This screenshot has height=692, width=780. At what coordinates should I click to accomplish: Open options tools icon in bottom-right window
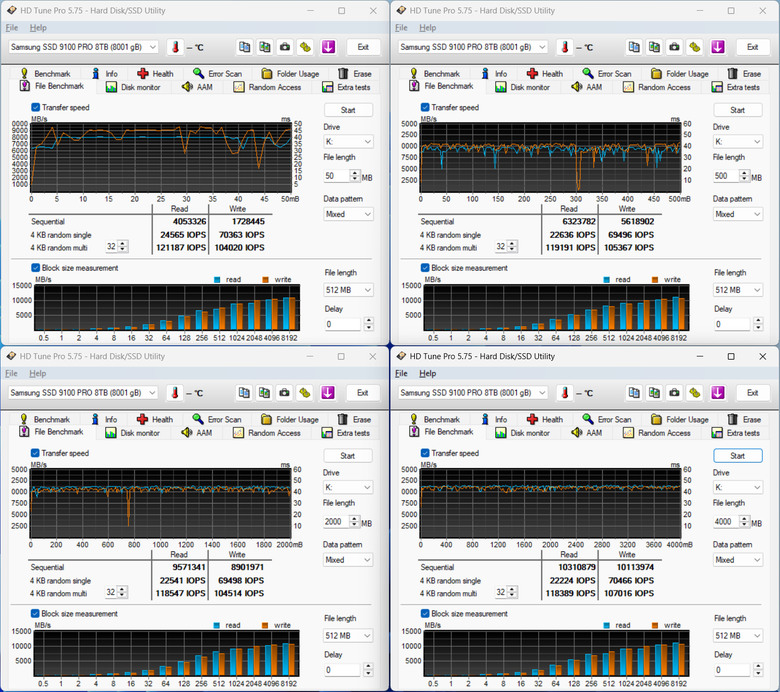tap(695, 393)
